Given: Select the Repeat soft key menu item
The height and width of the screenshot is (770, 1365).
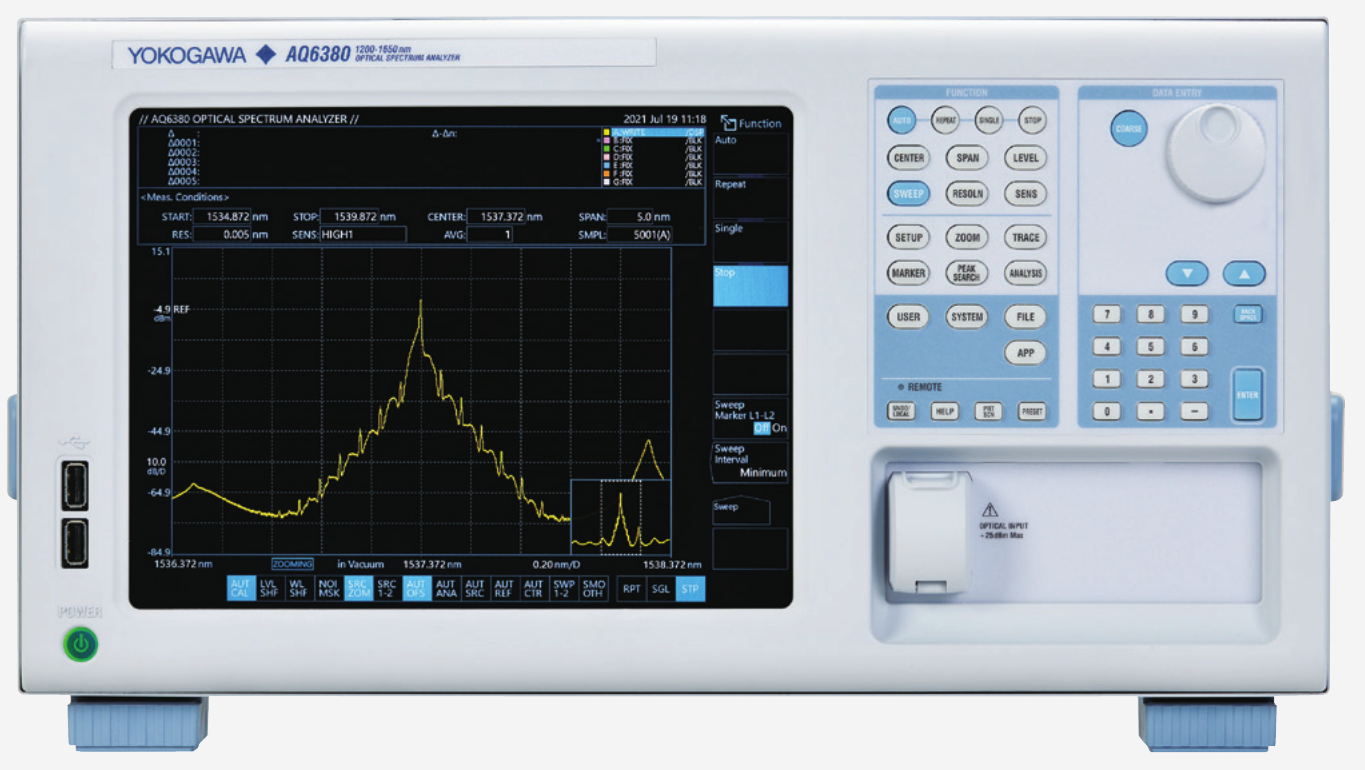Looking at the screenshot, I should (x=750, y=198).
